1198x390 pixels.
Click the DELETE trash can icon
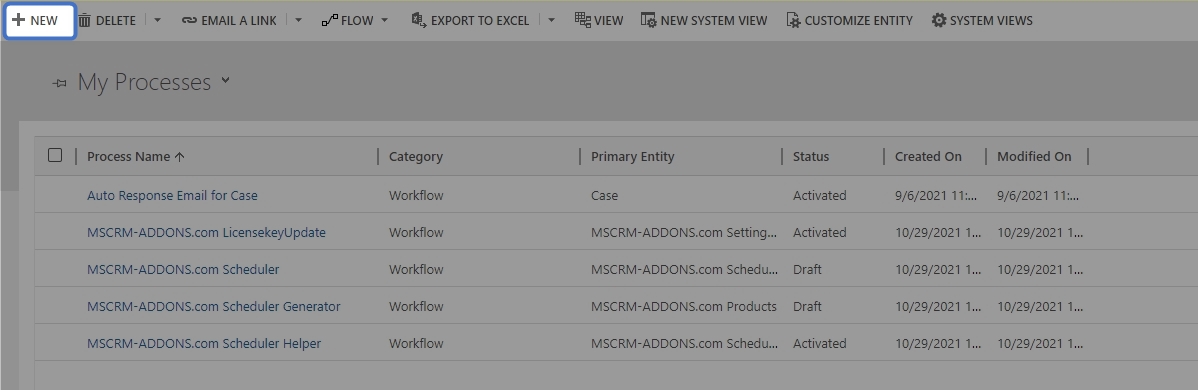click(85, 20)
